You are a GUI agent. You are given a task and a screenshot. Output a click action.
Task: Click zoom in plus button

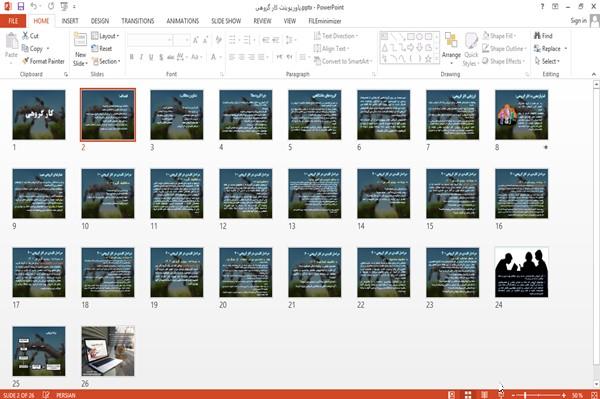(x=564, y=395)
